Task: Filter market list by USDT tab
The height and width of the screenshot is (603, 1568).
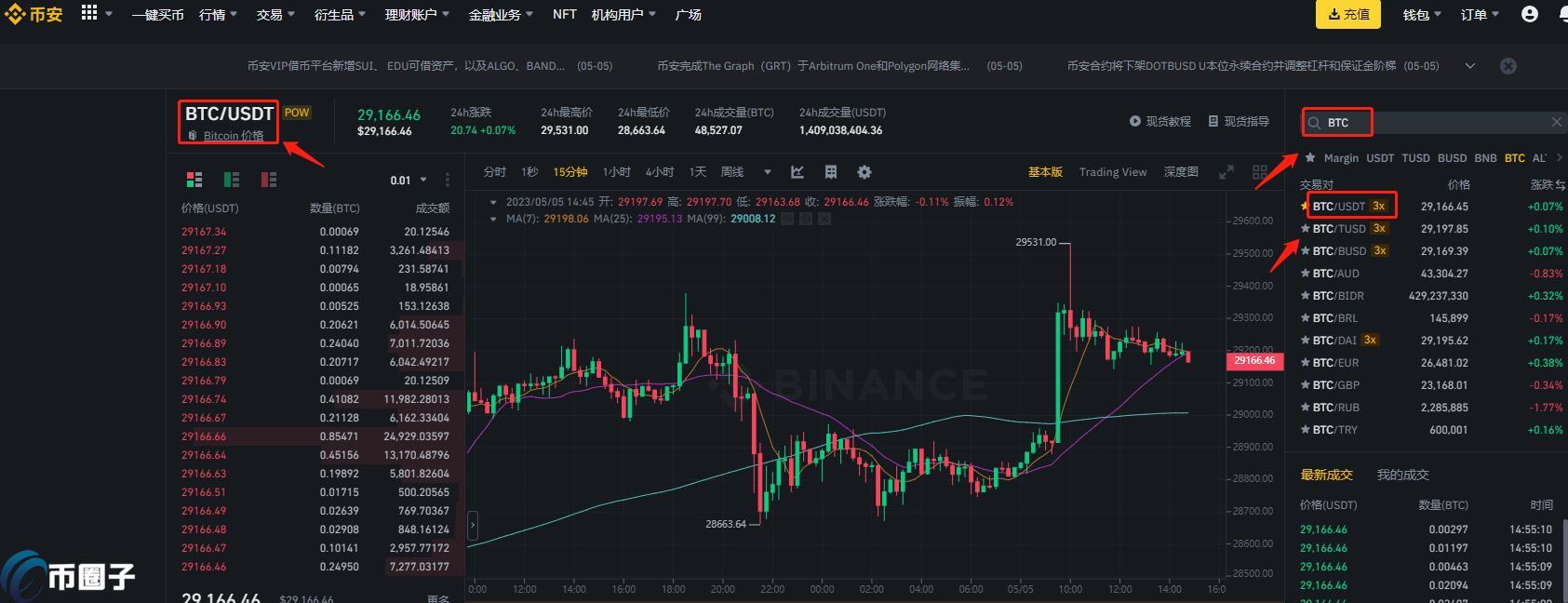Action: point(1380,158)
